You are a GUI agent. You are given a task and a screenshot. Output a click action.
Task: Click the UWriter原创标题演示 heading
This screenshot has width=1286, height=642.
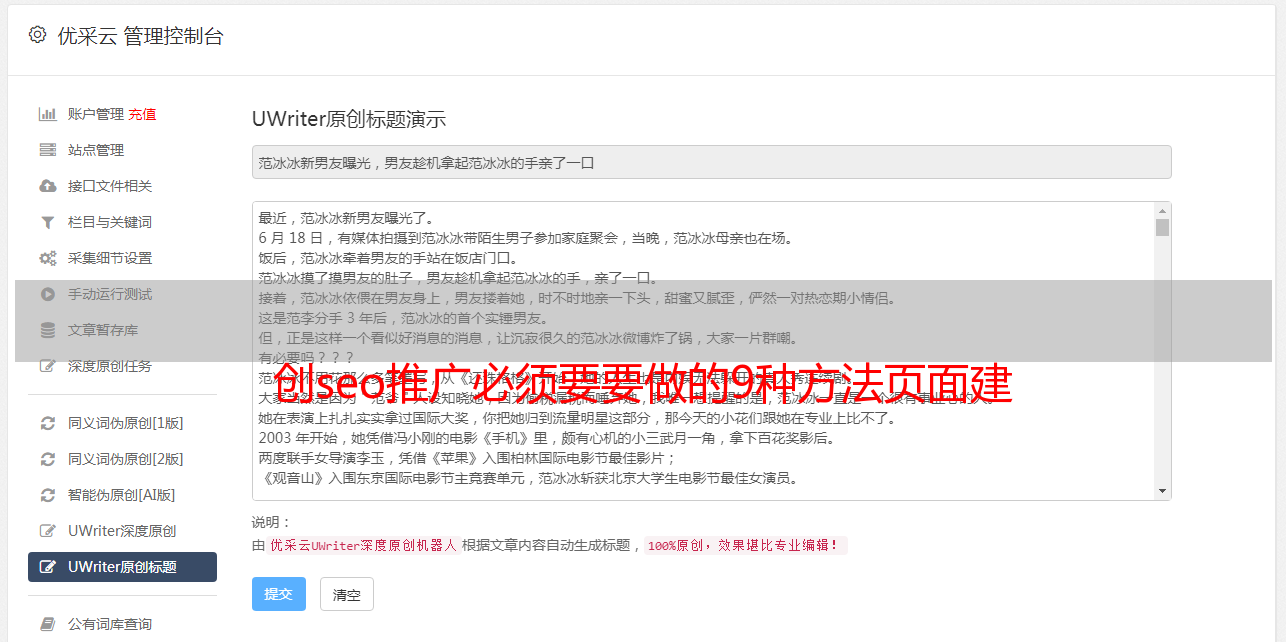pos(349,119)
